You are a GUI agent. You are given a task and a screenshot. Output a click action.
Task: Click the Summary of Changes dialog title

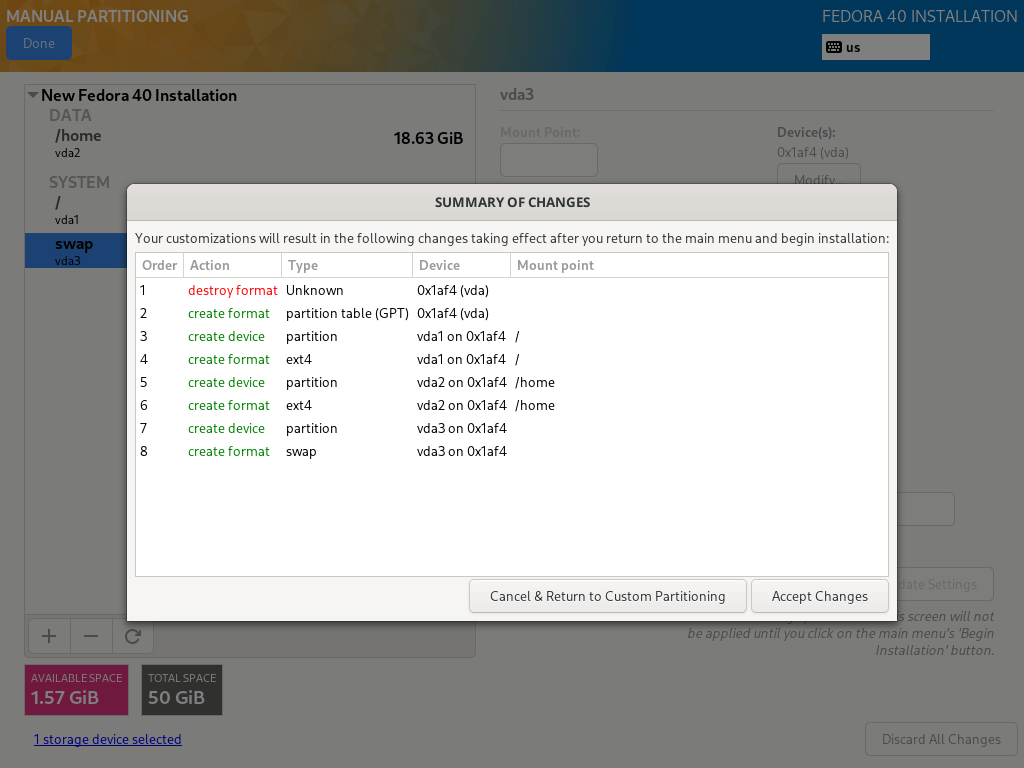point(512,202)
